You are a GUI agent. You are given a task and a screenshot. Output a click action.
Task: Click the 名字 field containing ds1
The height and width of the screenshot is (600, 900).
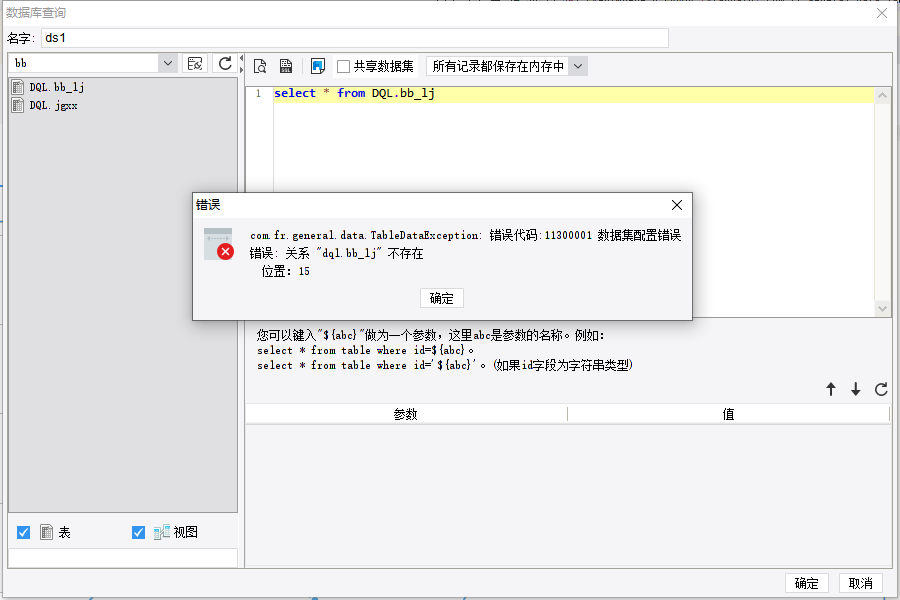[x=353, y=38]
